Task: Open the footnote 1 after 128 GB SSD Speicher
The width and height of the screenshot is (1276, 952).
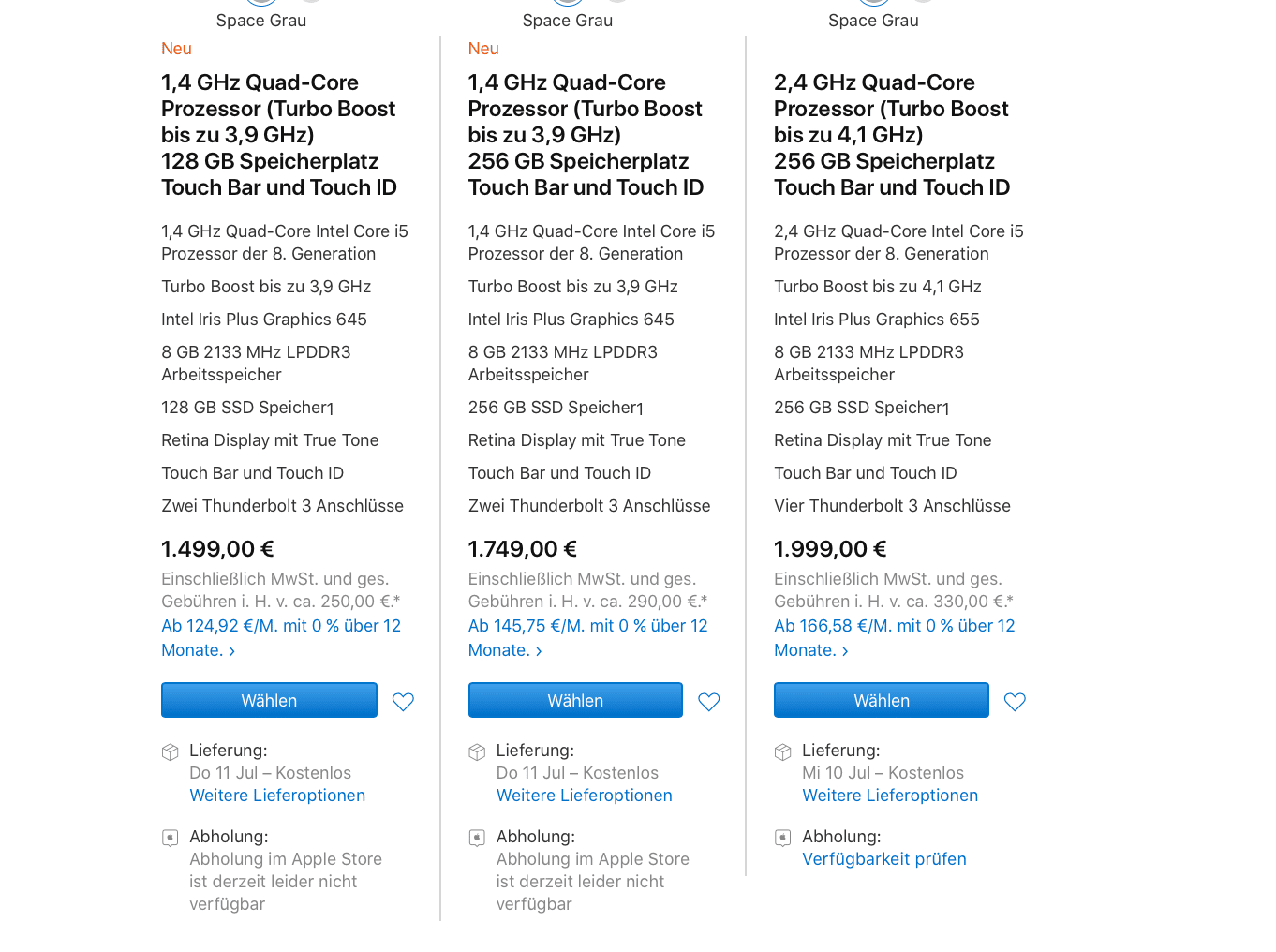Action: (331, 409)
